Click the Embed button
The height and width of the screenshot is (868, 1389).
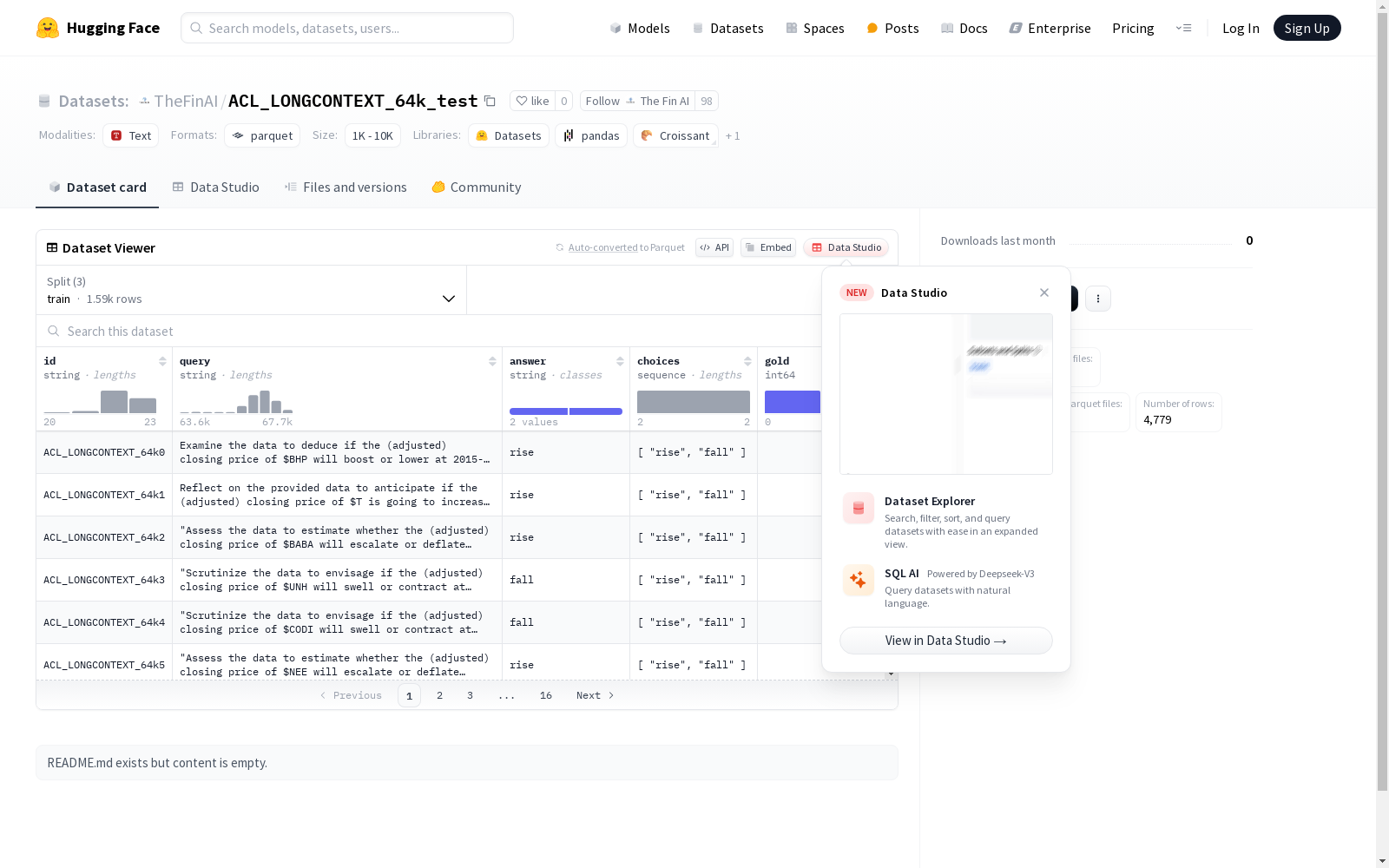pyautogui.click(x=768, y=247)
